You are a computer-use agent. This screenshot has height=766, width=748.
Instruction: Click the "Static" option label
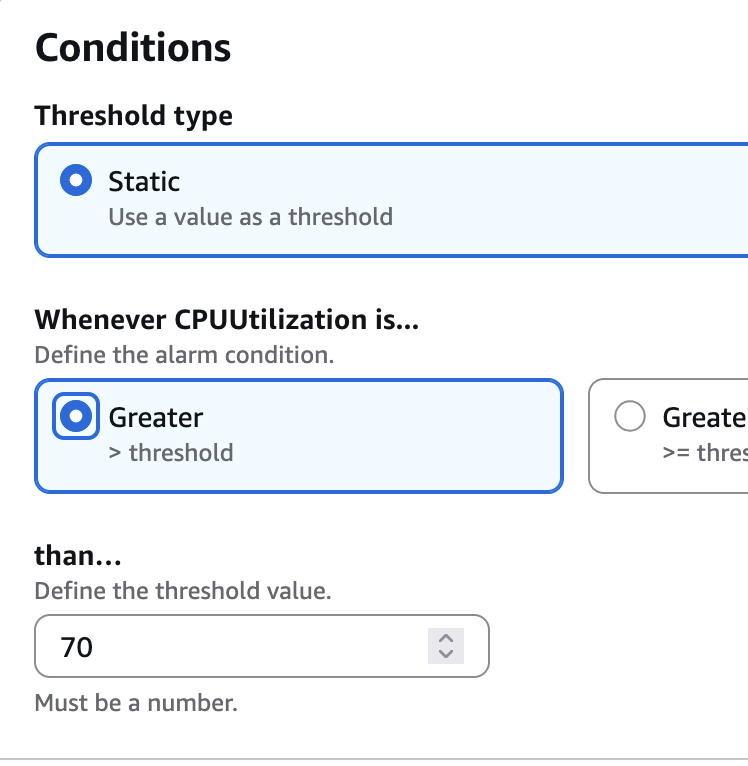(x=144, y=181)
